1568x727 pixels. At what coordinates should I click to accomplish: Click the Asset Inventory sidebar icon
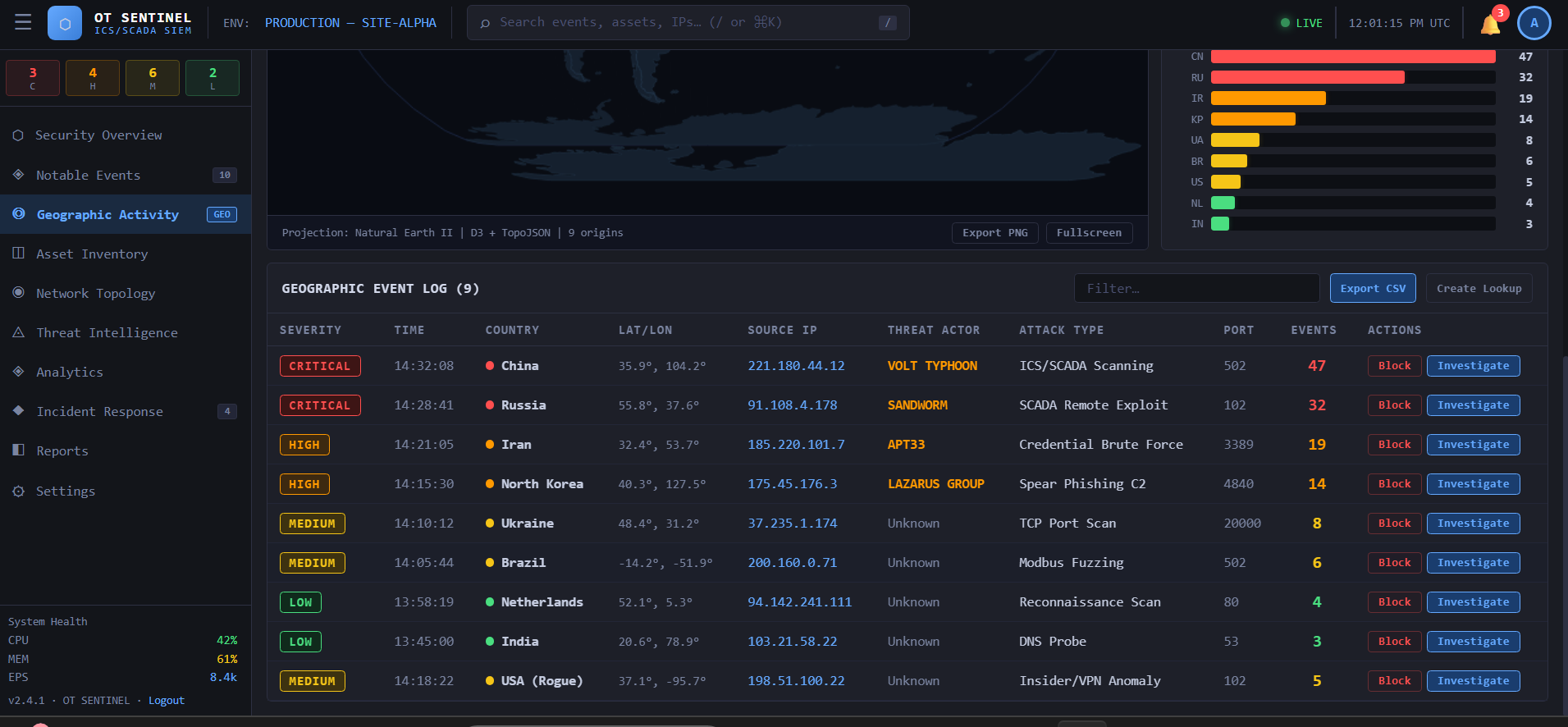point(18,254)
